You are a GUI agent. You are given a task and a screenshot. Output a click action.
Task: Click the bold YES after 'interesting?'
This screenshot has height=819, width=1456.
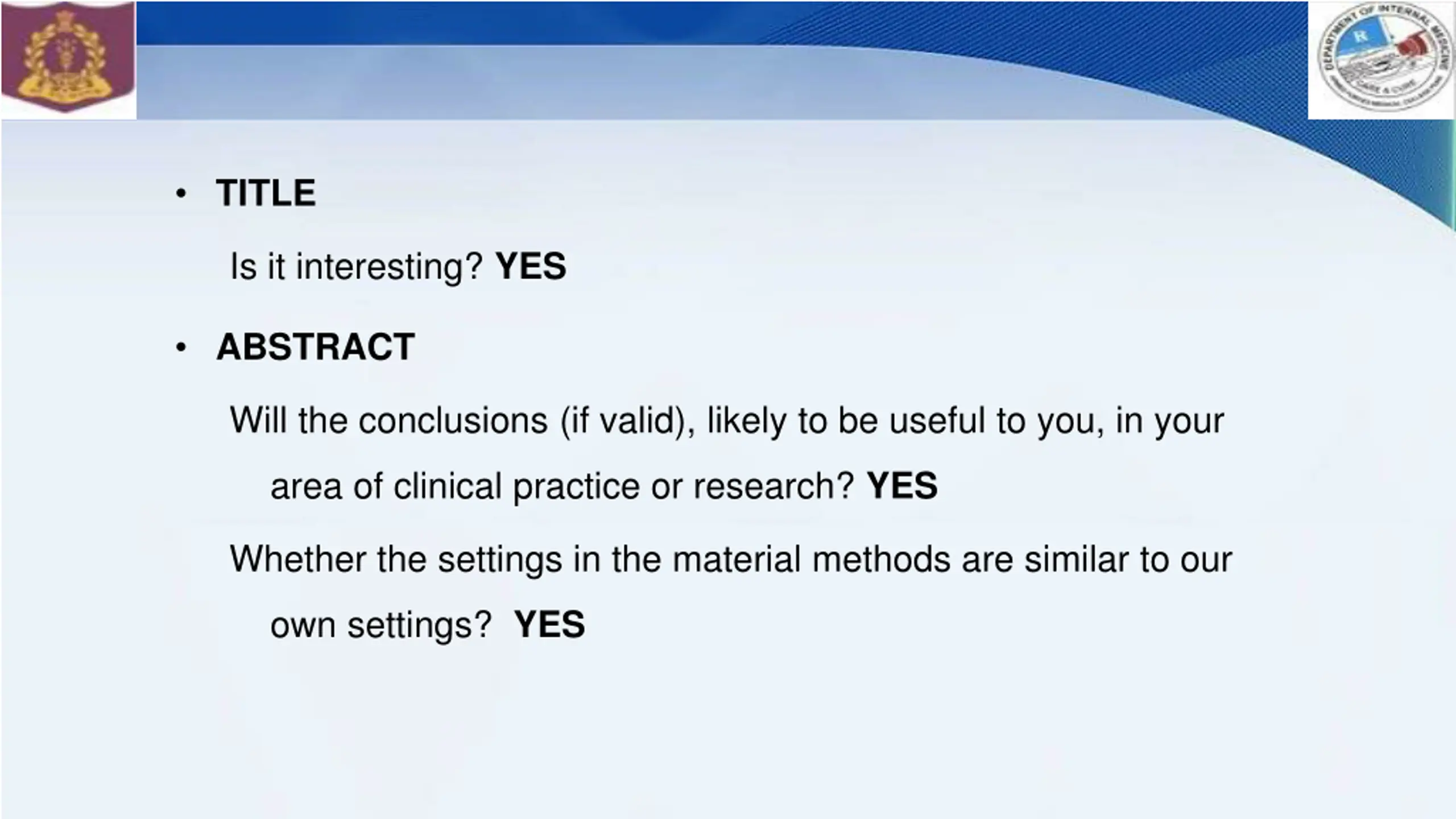tap(531, 266)
